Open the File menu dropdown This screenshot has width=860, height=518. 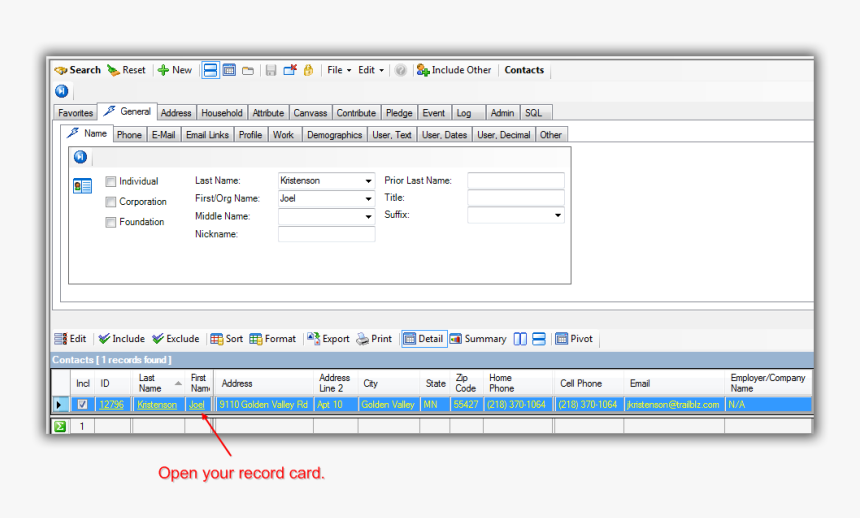tap(339, 70)
